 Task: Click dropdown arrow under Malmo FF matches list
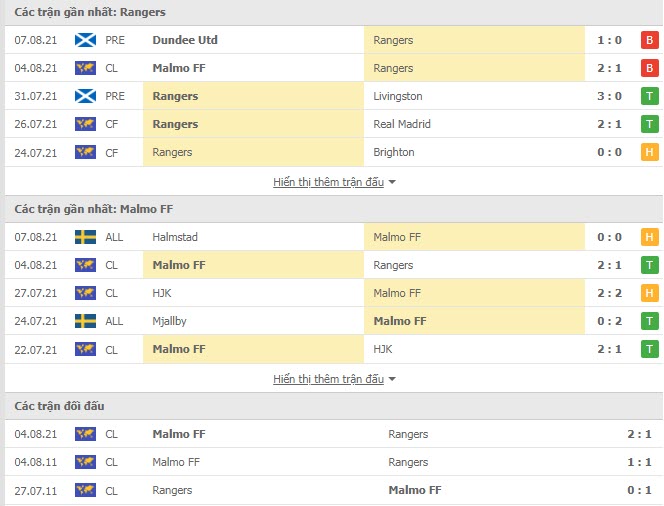(x=392, y=379)
